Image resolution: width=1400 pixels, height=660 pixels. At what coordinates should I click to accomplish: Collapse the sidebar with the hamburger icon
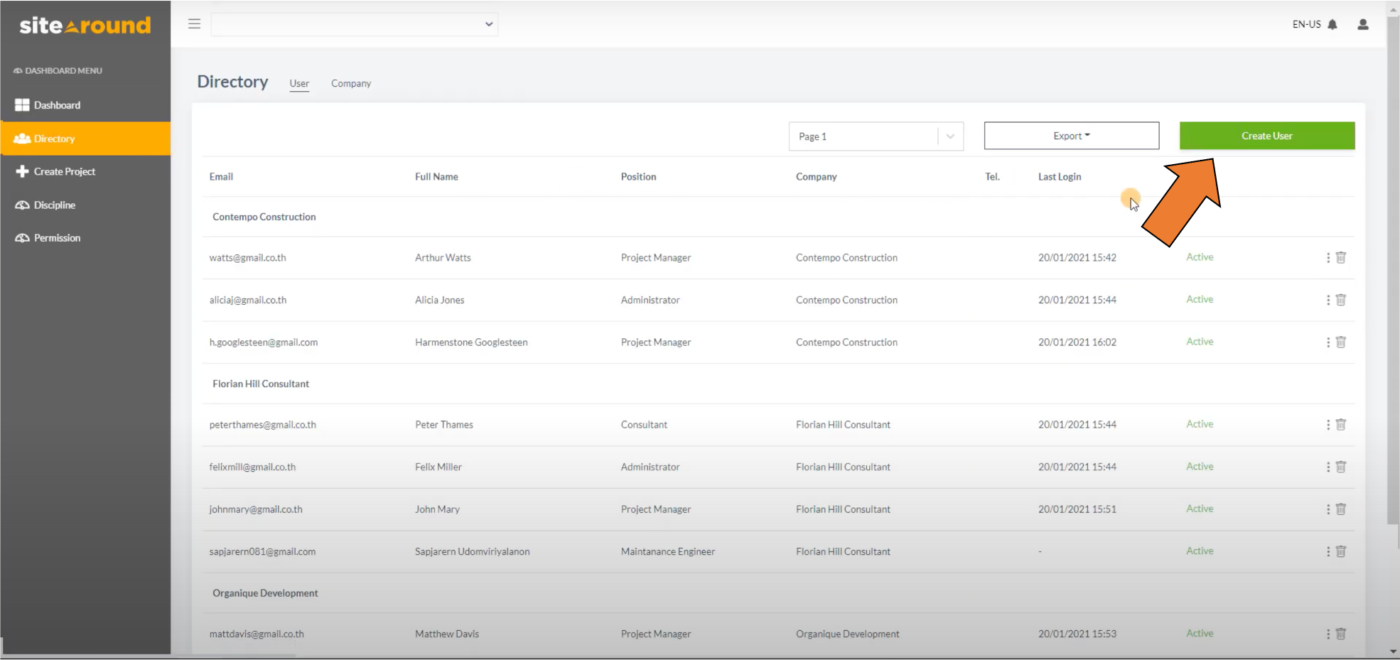click(194, 23)
